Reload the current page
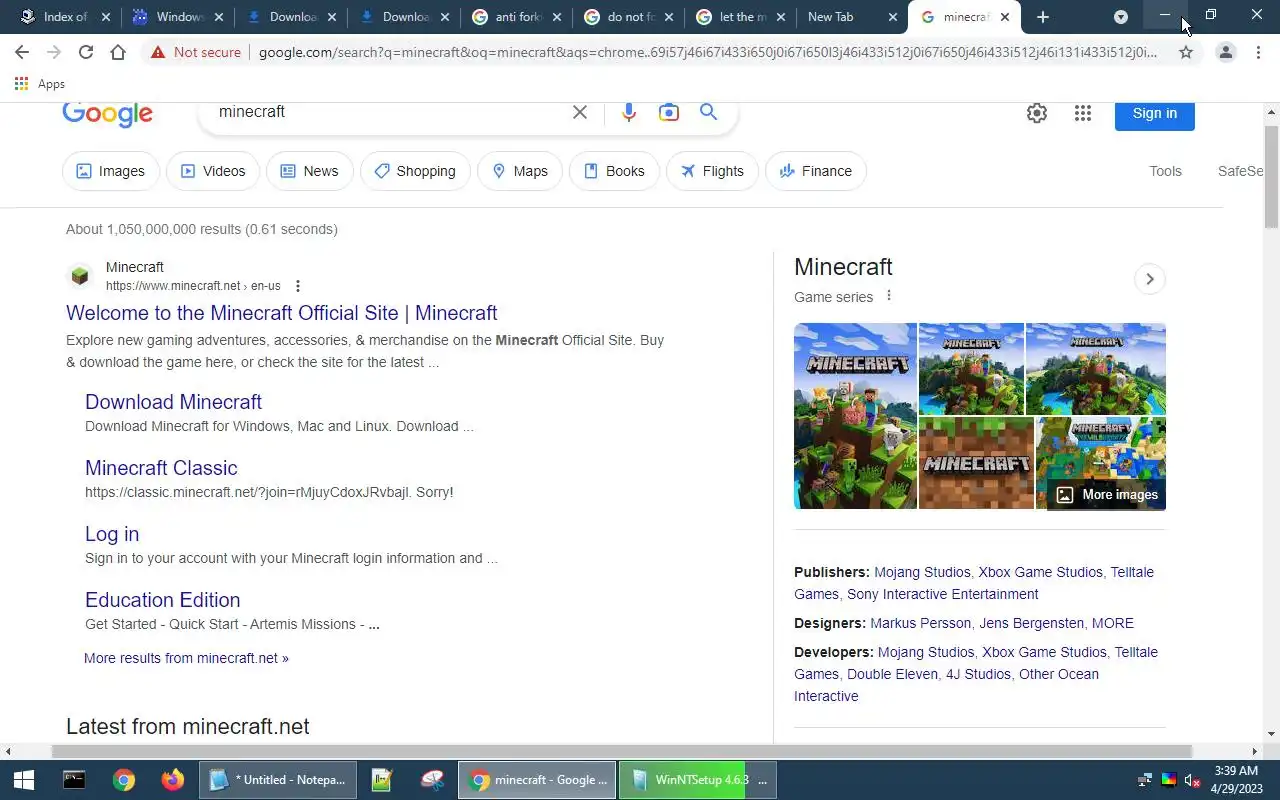1280x800 pixels. coord(86,52)
